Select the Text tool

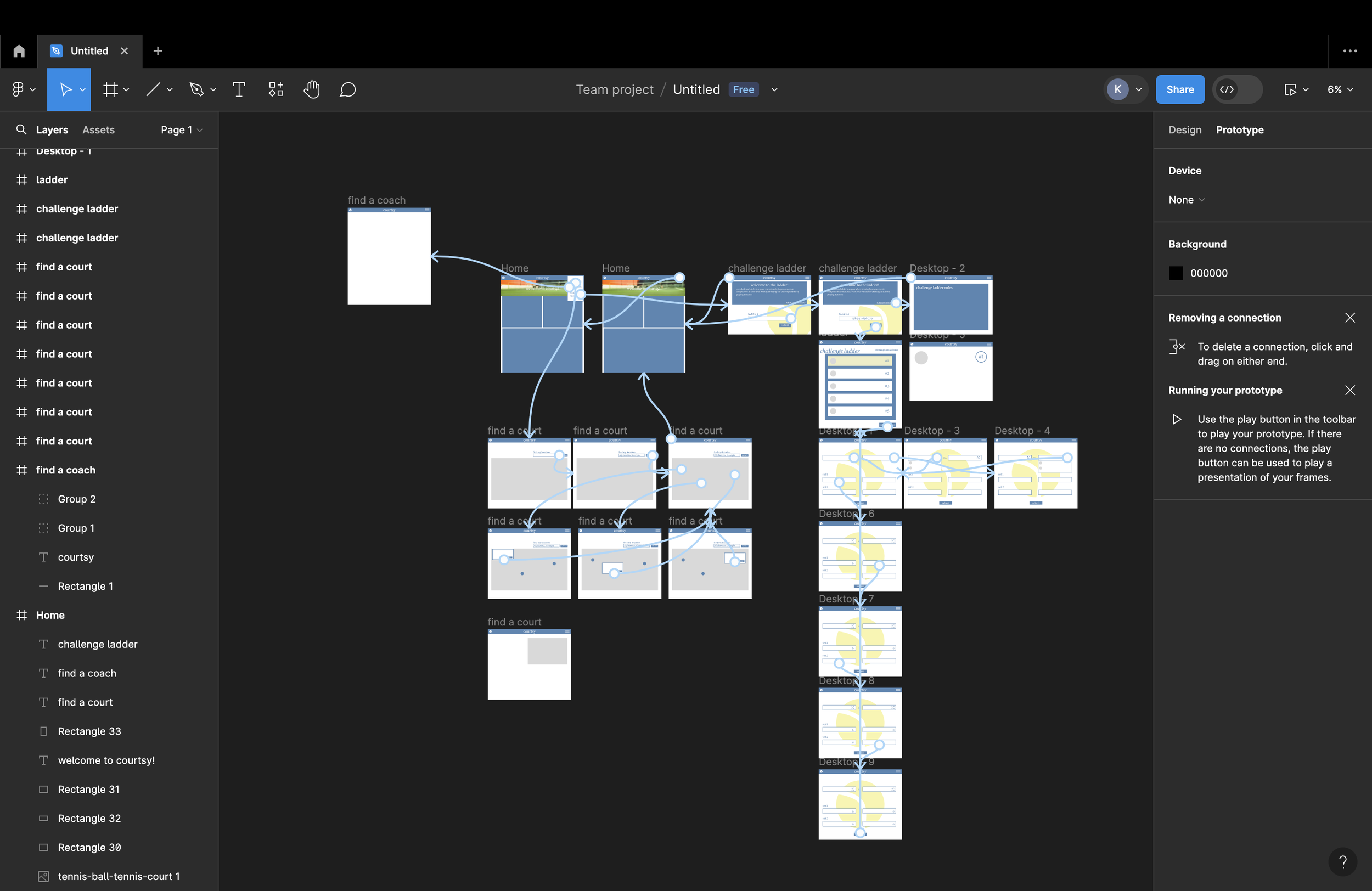click(x=239, y=89)
